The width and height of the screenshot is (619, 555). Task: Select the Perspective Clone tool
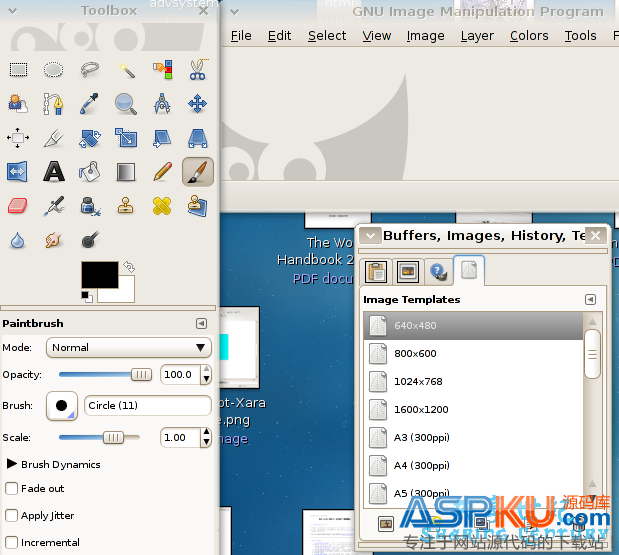198,206
